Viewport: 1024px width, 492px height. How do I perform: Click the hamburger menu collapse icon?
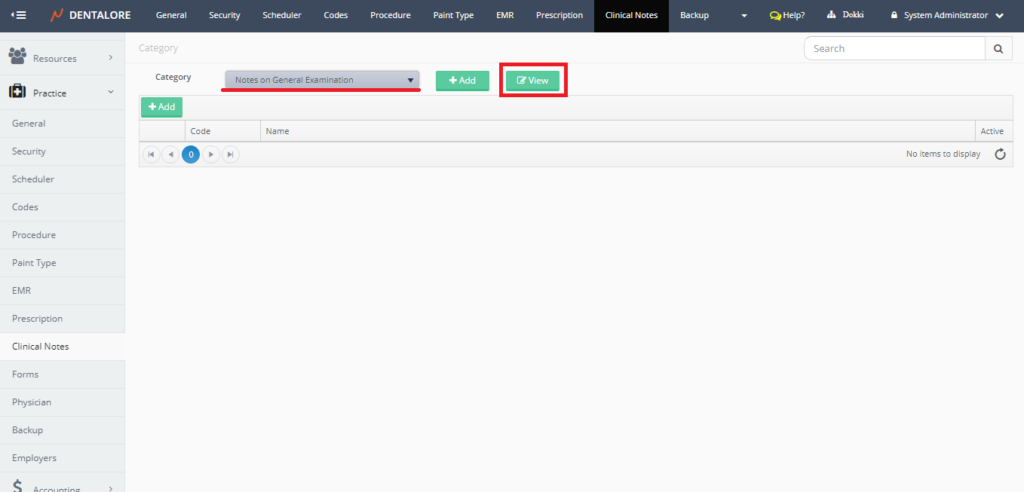tap(18, 15)
